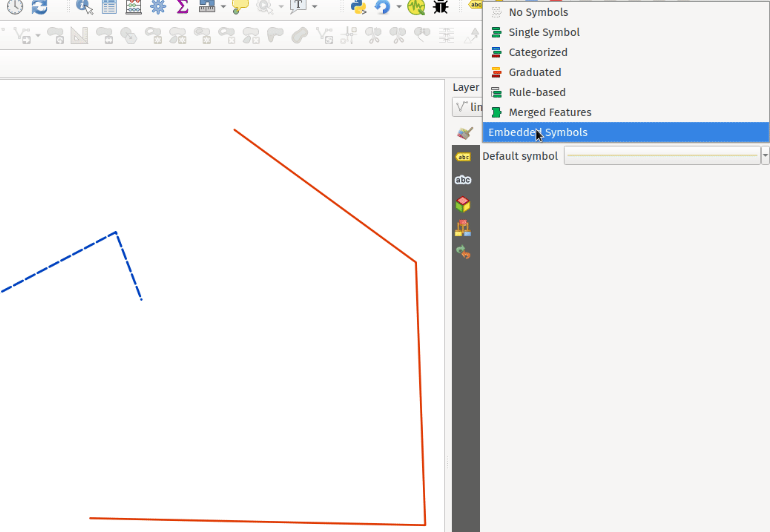This screenshot has height=532, width=770.
Task: Open the Processing Toolbox gear icon
Action: 158,7
